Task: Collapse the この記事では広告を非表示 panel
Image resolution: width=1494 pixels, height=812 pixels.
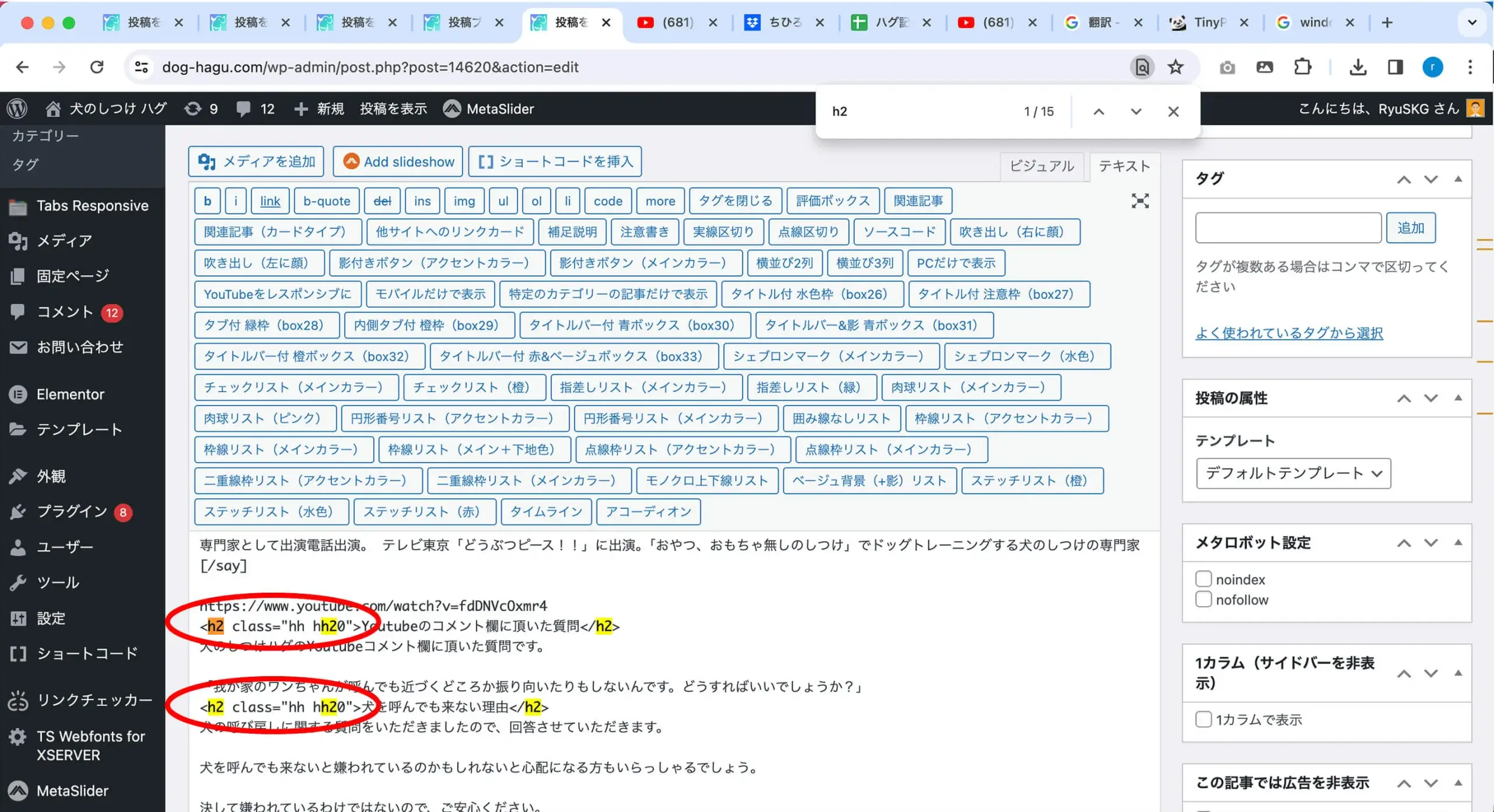Action: 1458,783
